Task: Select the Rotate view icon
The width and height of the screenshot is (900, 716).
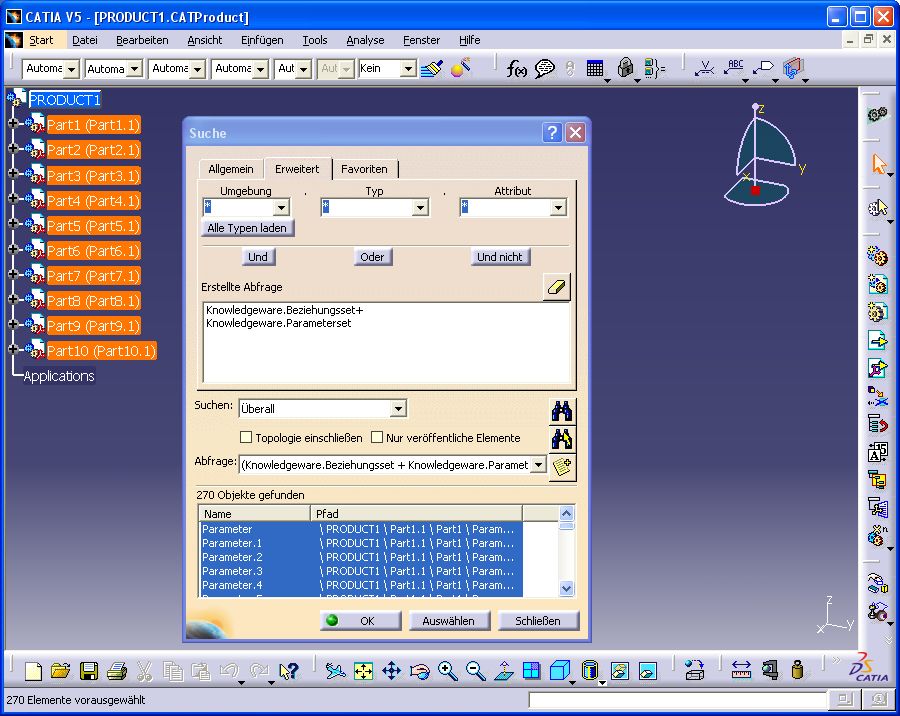Action: [x=420, y=671]
